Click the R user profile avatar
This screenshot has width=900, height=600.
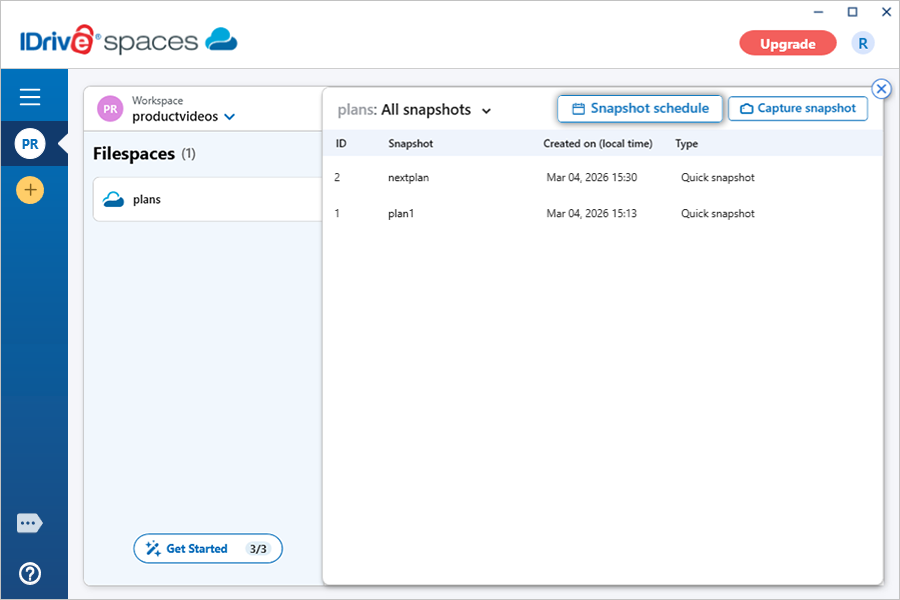pyautogui.click(x=863, y=43)
